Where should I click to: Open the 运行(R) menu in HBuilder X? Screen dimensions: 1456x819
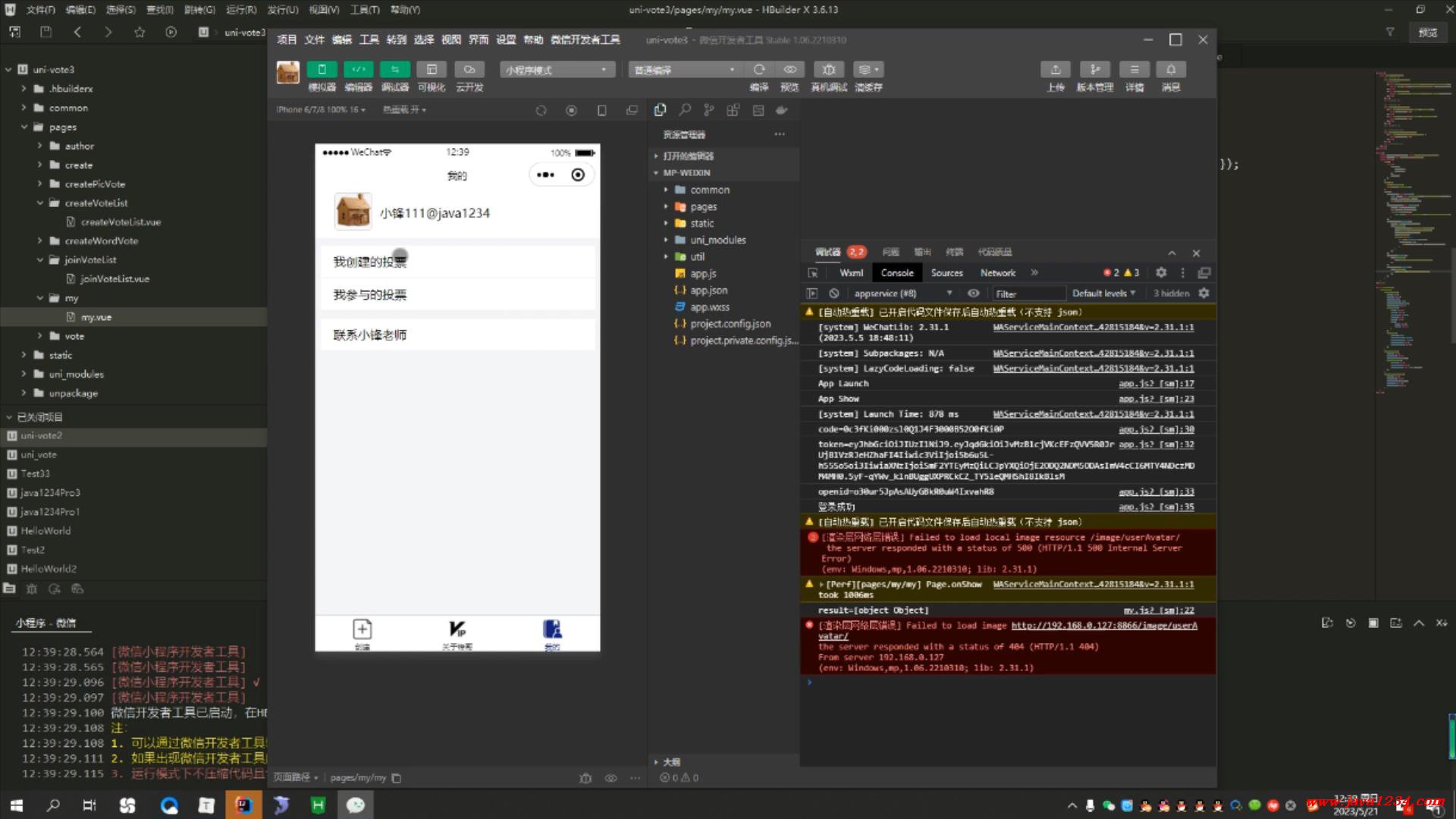pyautogui.click(x=241, y=10)
